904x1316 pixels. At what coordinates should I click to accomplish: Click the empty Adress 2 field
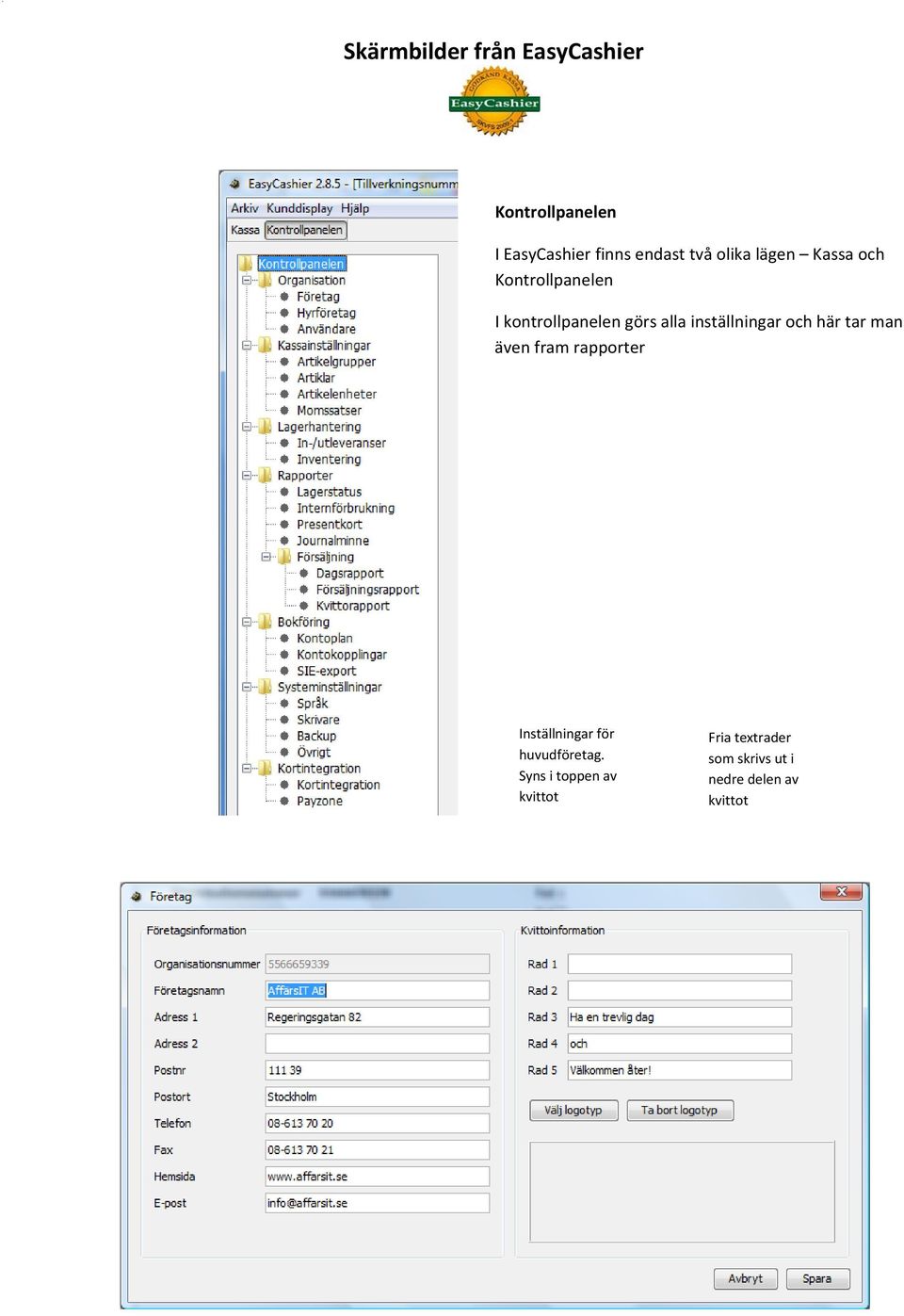coord(378,1044)
